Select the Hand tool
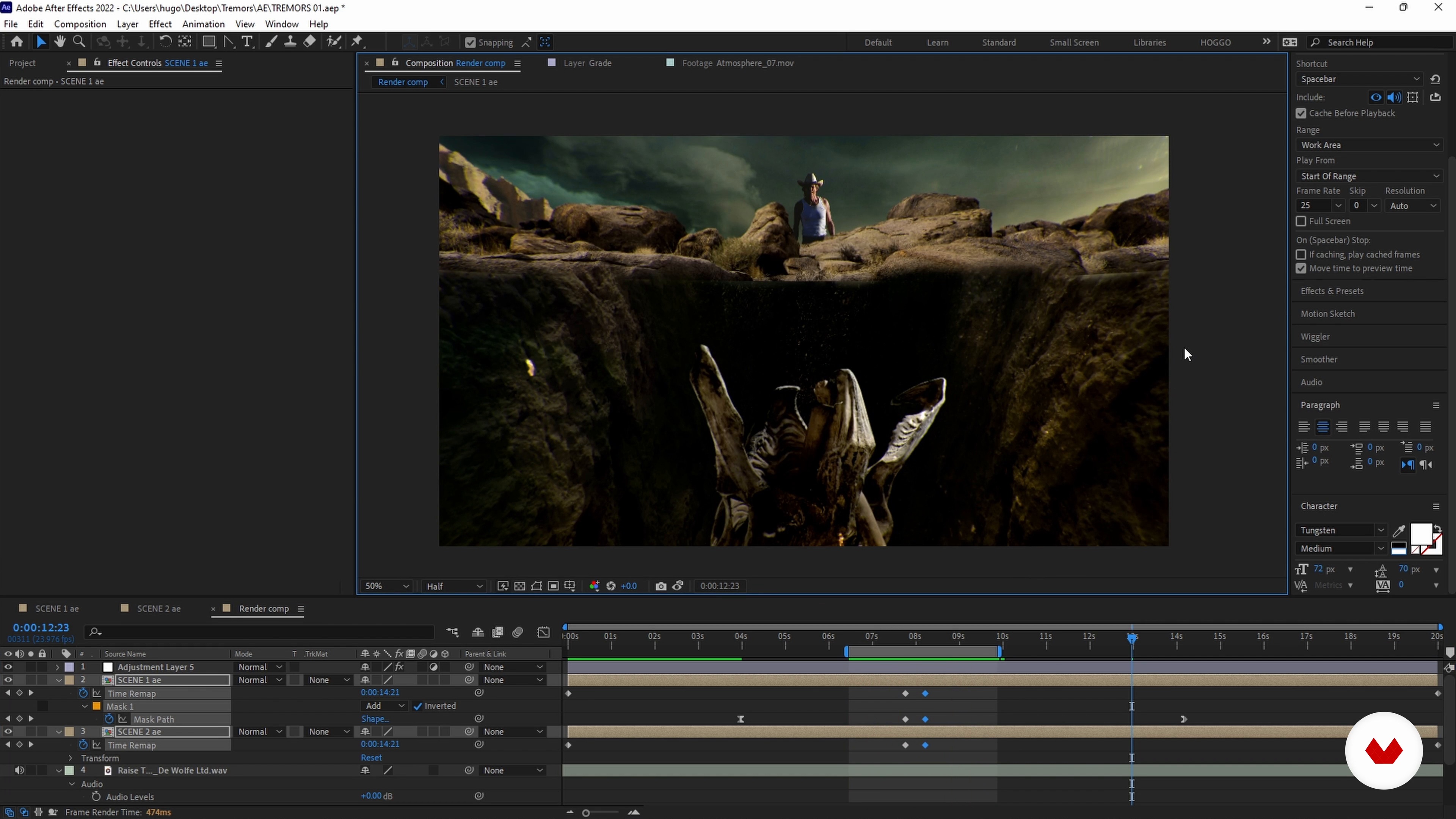Viewport: 1456px width, 819px height. point(60,42)
